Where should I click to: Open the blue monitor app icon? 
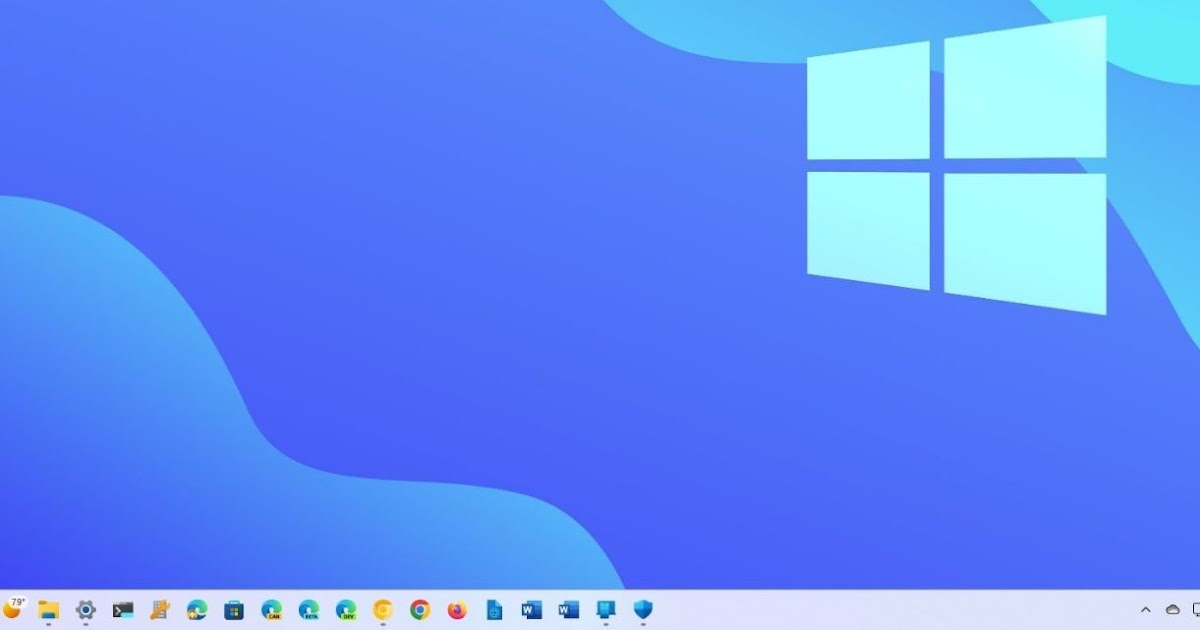point(605,610)
